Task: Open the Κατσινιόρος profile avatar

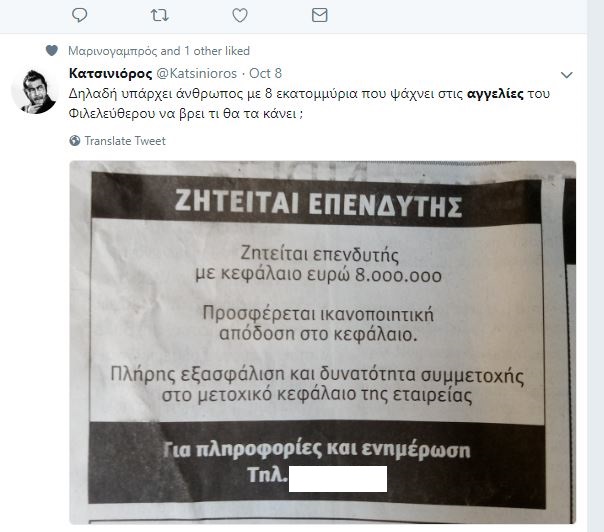Action: [x=35, y=92]
